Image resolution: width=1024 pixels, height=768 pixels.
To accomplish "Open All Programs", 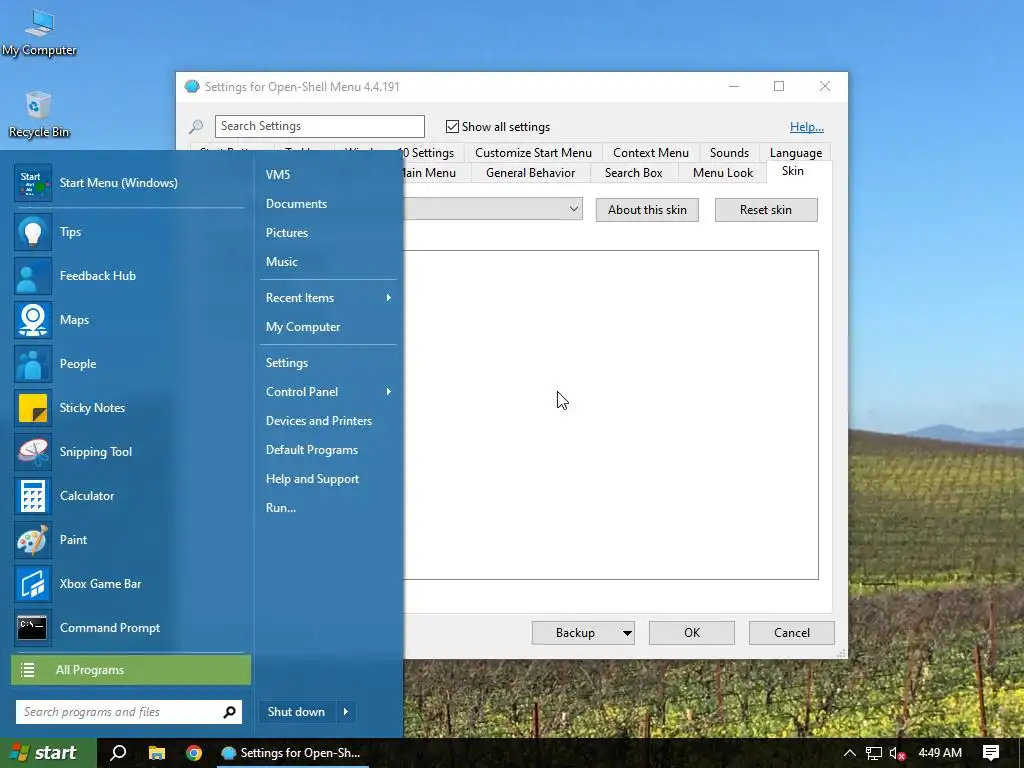I will tap(131, 670).
